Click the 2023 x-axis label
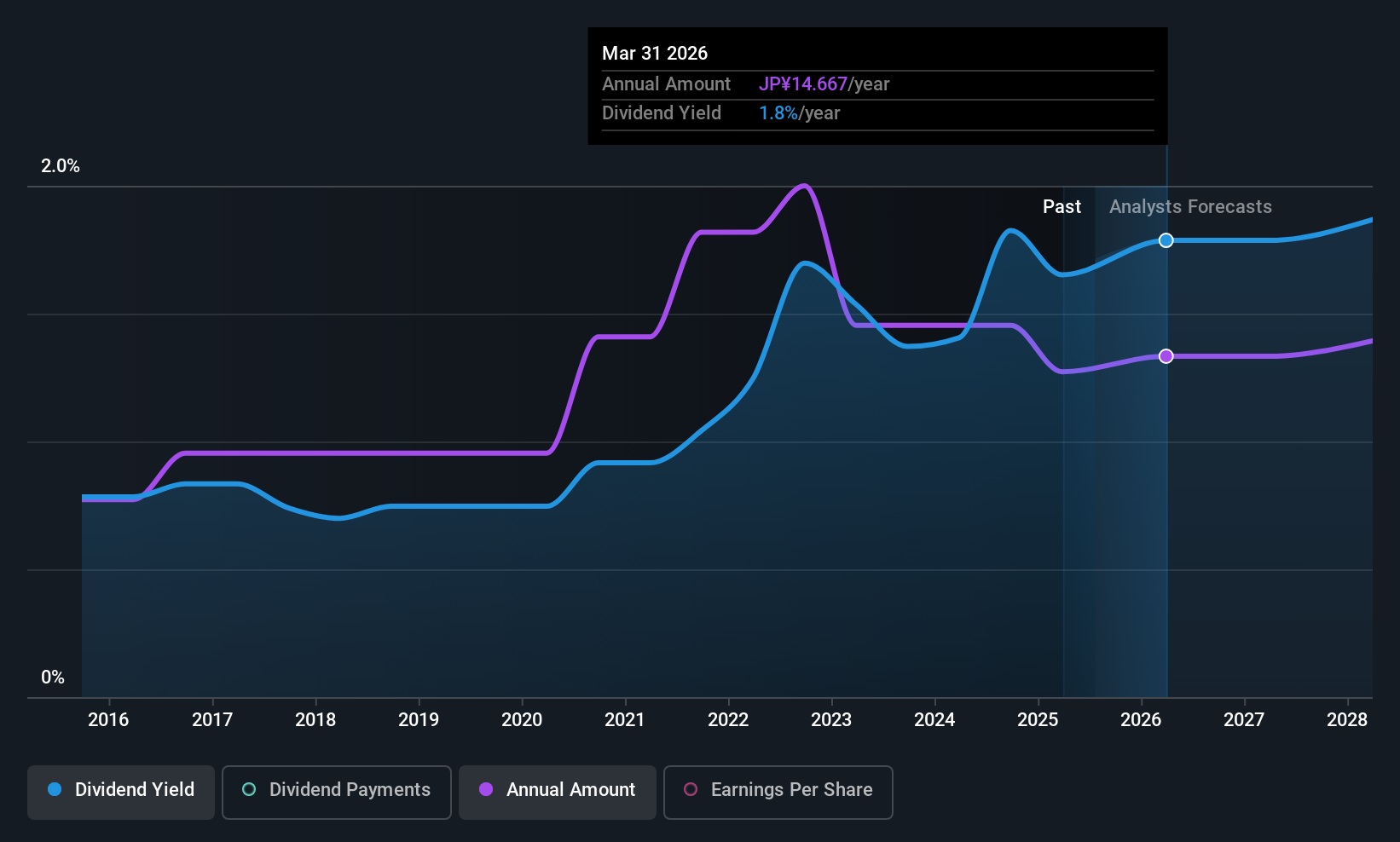 tap(831, 720)
